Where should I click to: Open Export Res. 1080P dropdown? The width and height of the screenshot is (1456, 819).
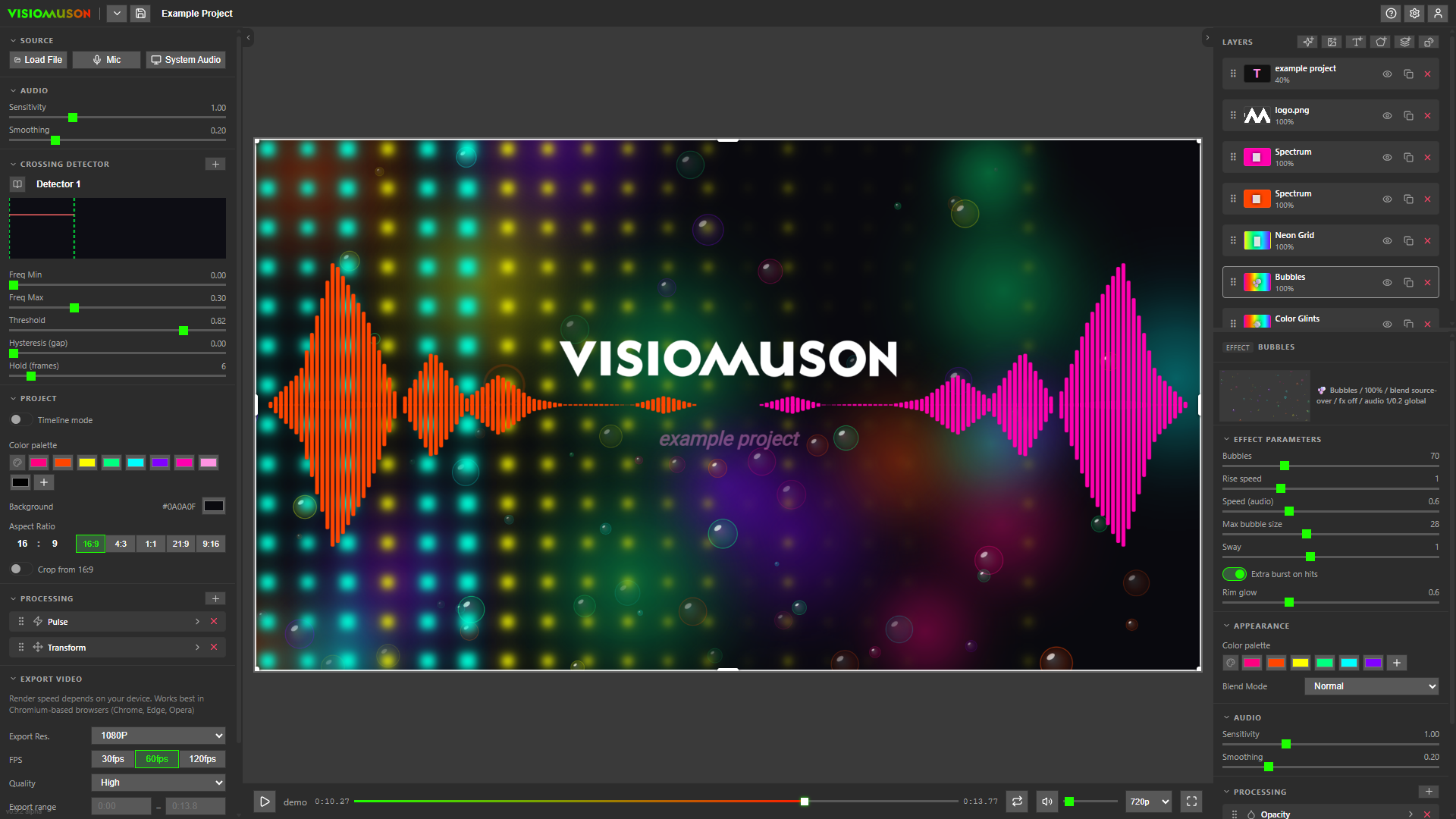coord(158,736)
